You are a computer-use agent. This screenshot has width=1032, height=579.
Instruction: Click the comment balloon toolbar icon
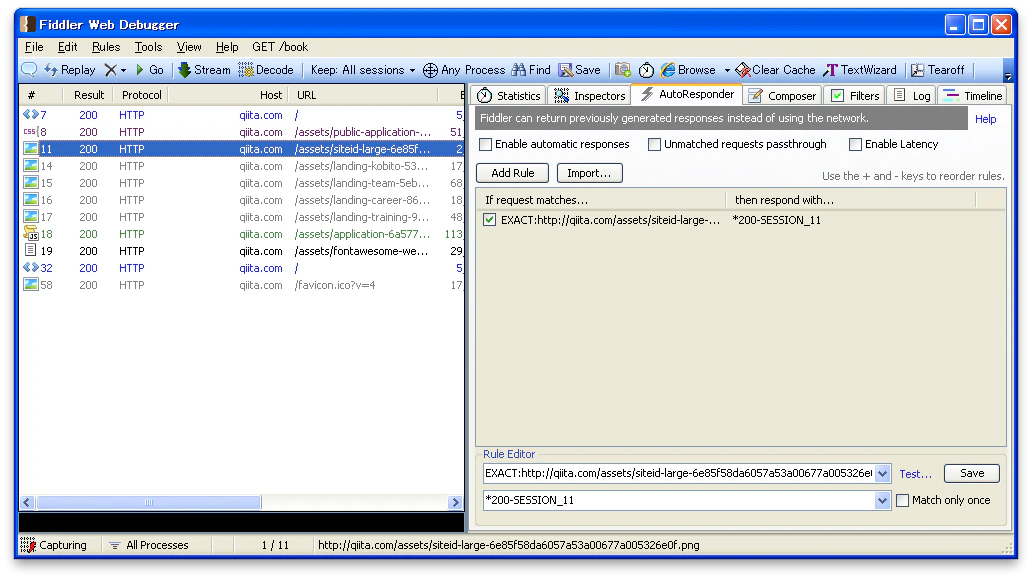pyautogui.click(x=29, y=70)
